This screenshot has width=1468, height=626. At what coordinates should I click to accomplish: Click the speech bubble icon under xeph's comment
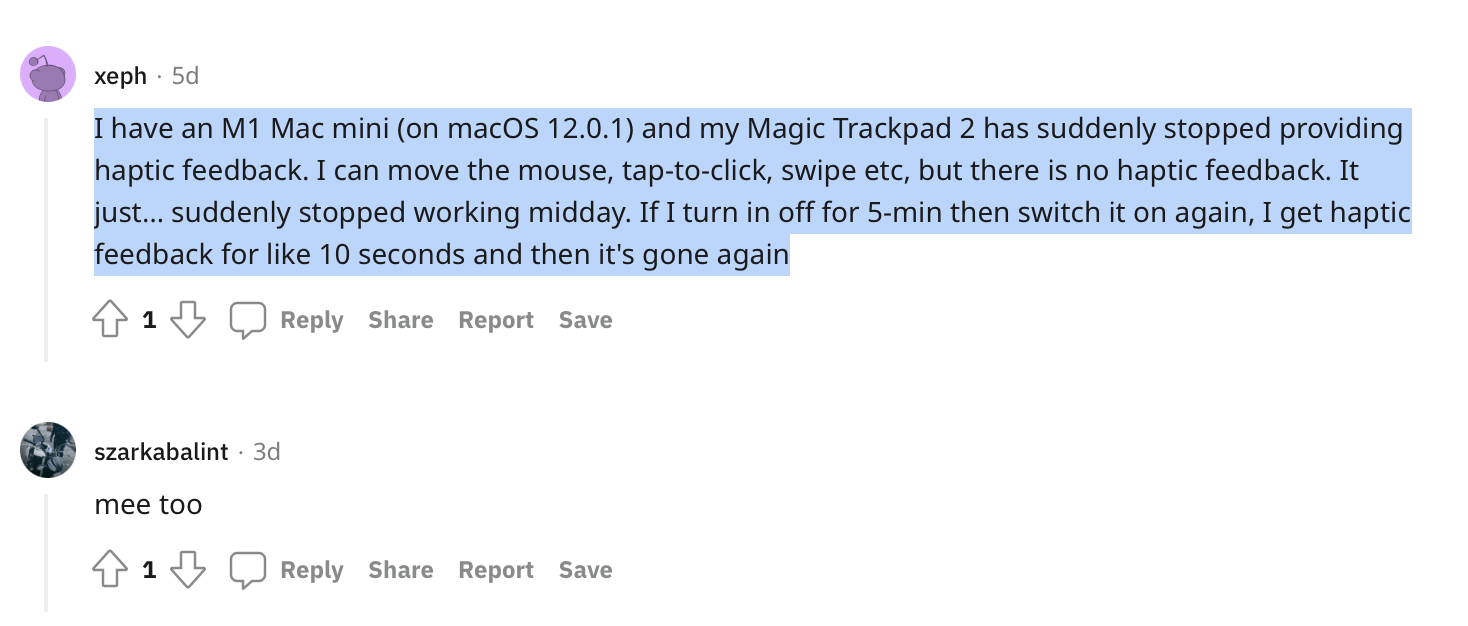point(248,320)
